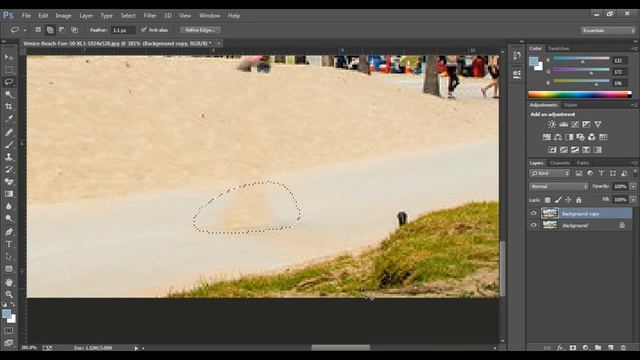640x360 pixels.
Task: Select the Dodge tool
Action: 9,218
